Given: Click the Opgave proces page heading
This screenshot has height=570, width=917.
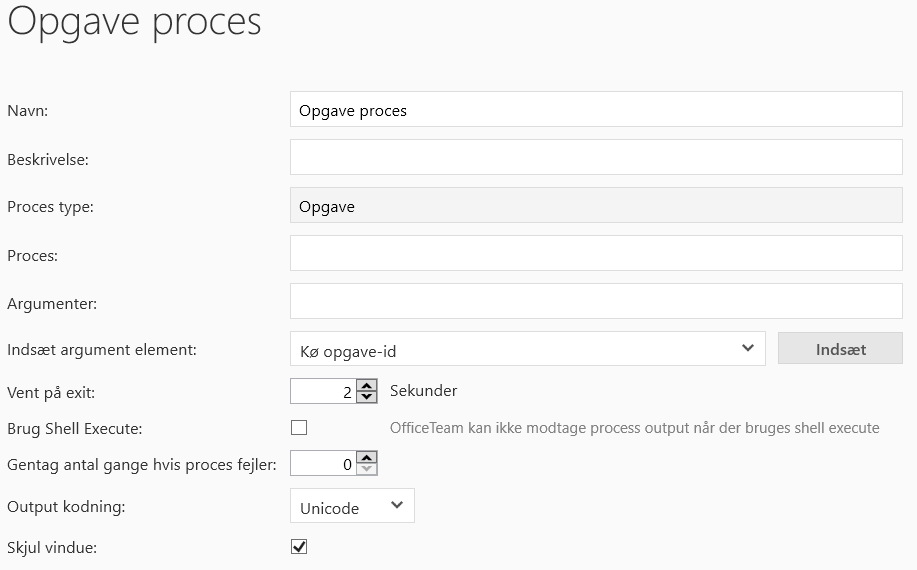Looking at the screenshot, I should pos(134,23).
